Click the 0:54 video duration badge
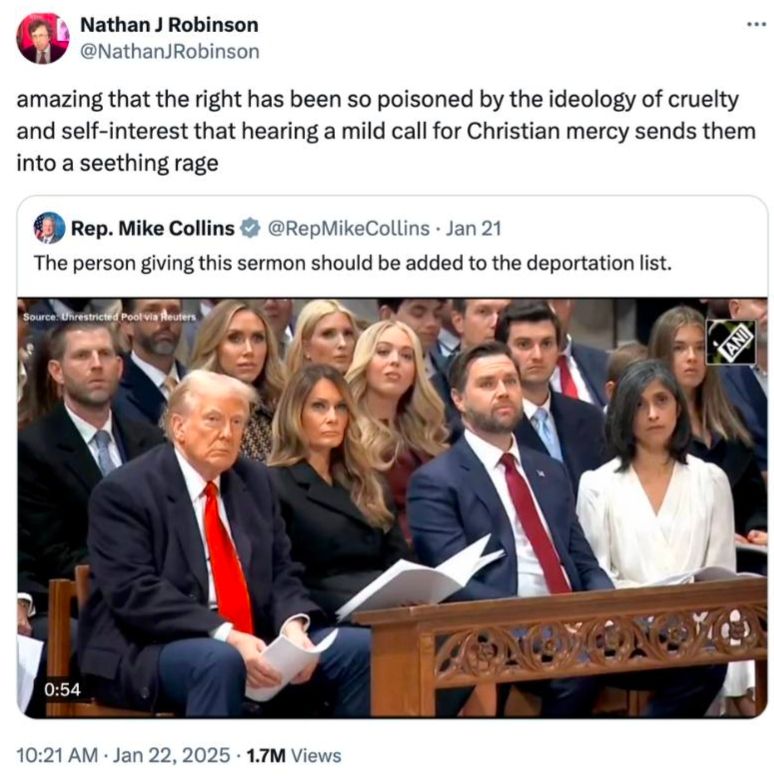Image resolution: width=774 pixels, height=776 pixels. point(62,689)
